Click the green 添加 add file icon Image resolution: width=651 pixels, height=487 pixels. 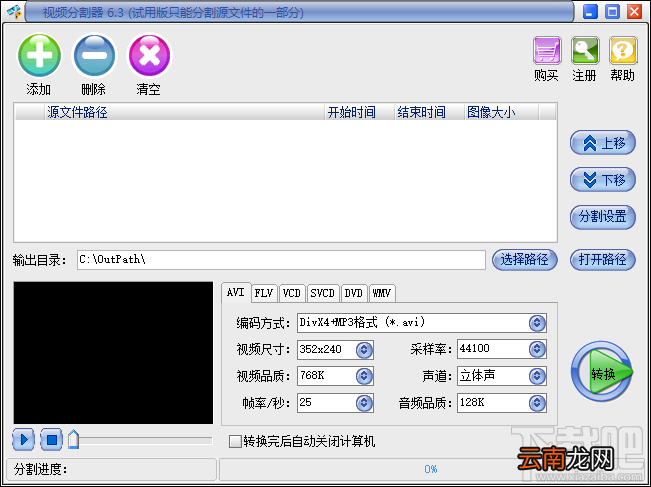(x=39, y=56)
